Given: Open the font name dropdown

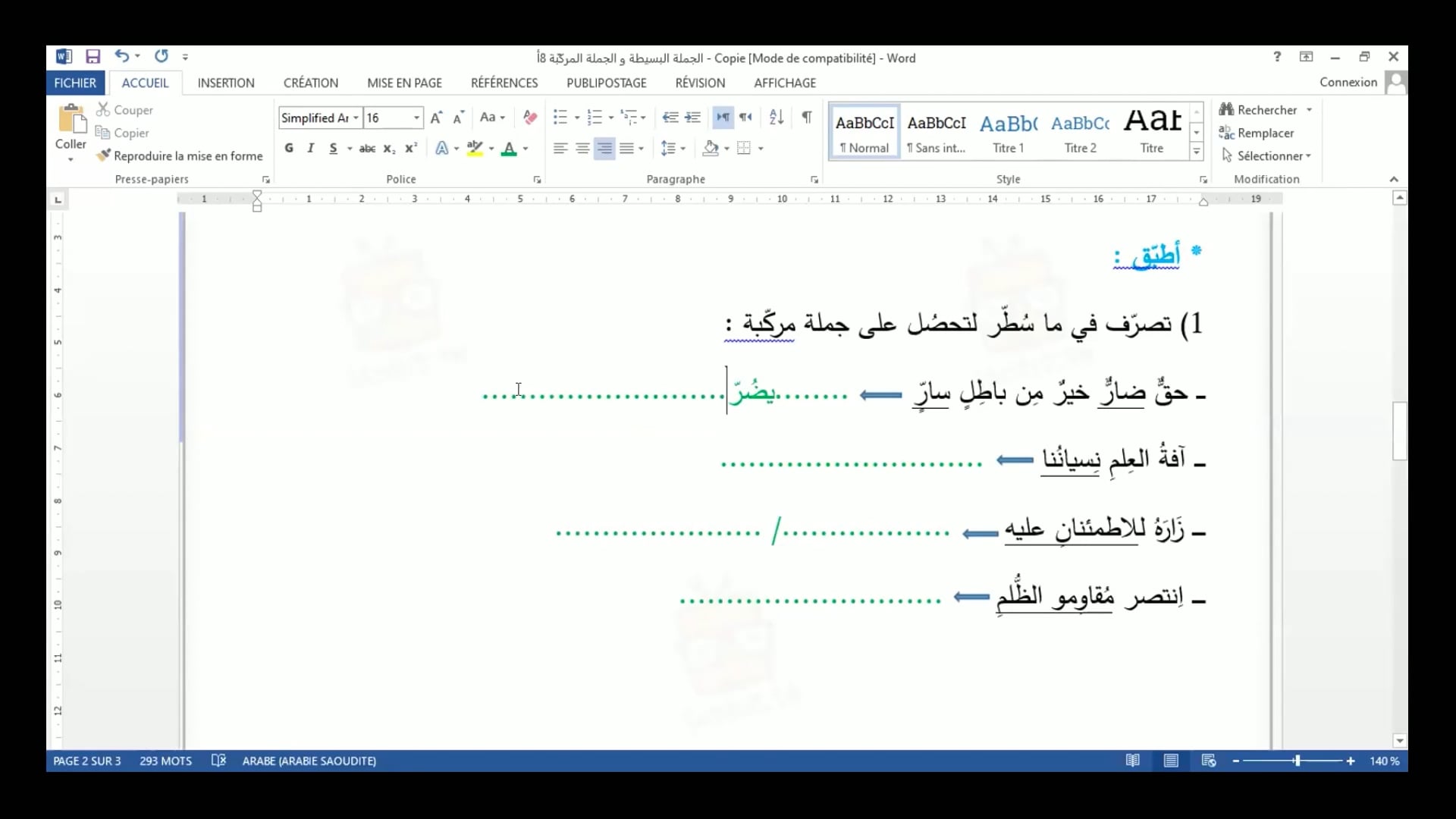Looking at the screenshot, I should pos(356,118).
